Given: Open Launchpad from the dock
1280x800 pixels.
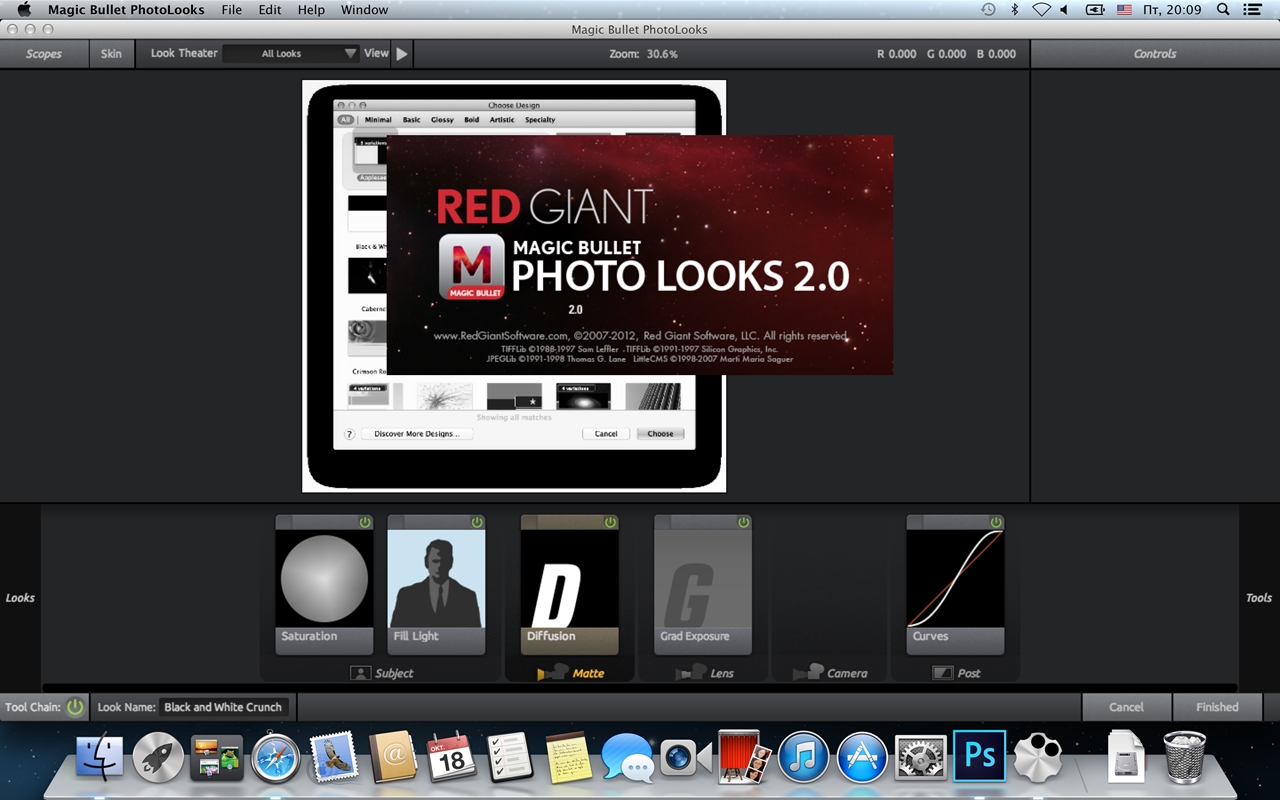Looking at the screenshot, I should pos(158,759).
